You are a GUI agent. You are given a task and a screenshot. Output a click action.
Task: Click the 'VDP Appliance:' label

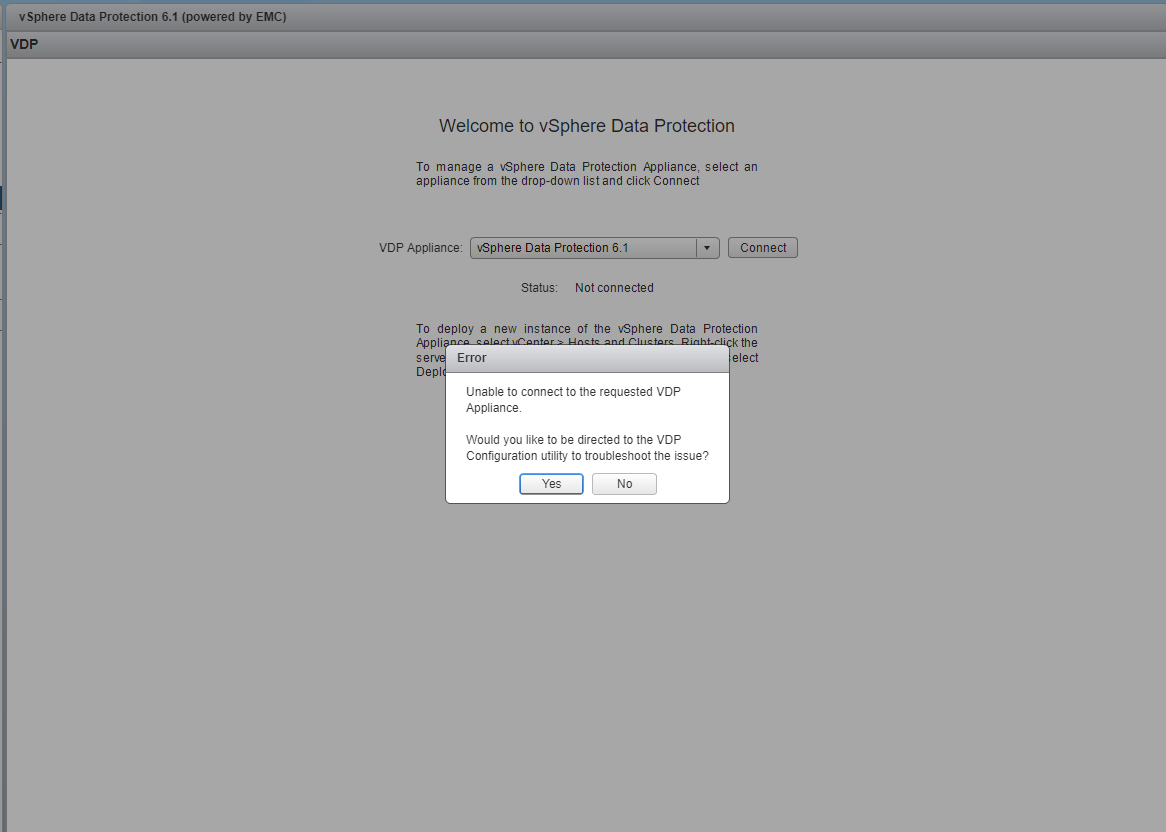pyautogui.click(x=421, y=248)
